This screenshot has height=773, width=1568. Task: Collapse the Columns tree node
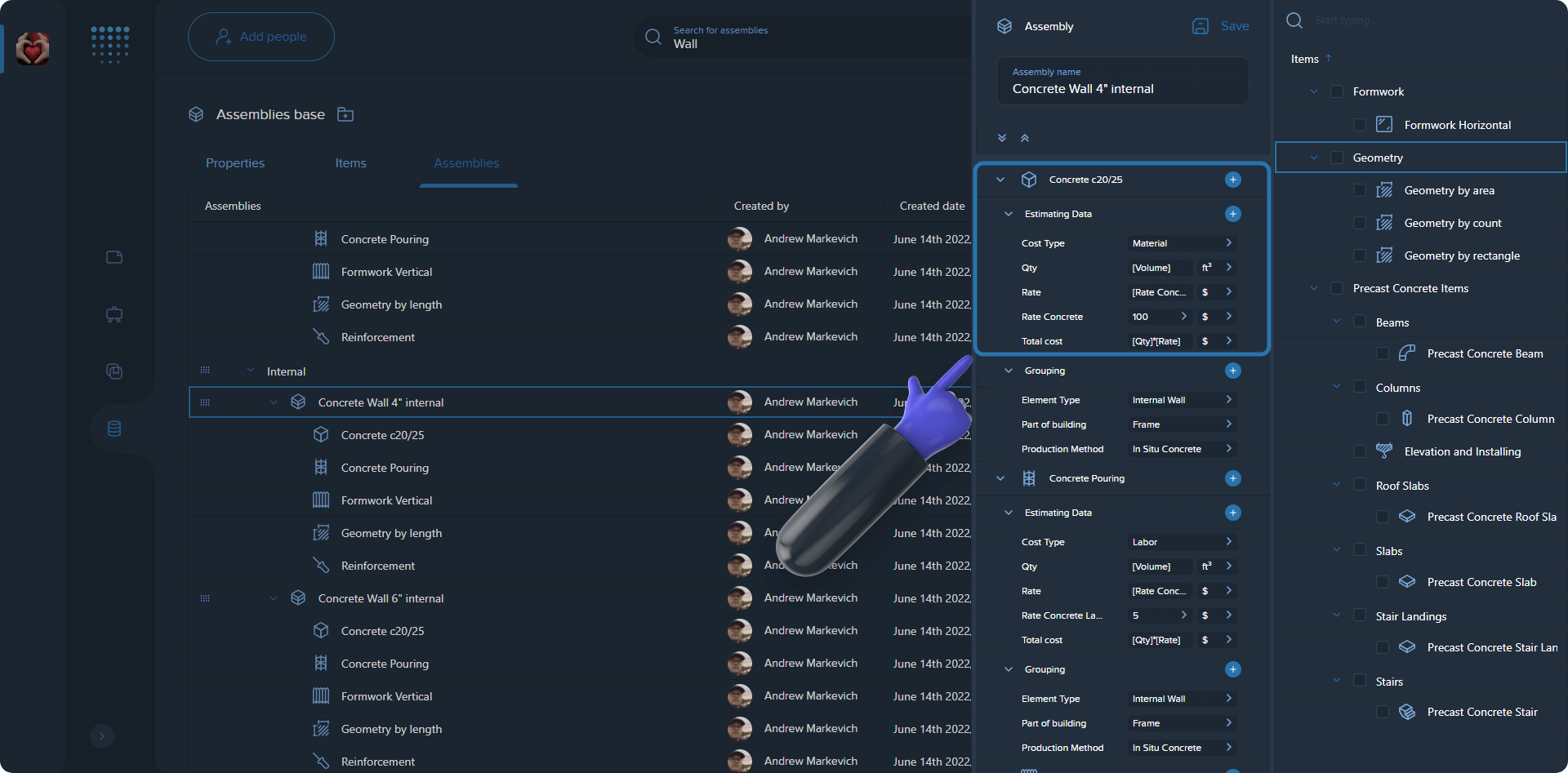pyautogui.click(x=1337, y=387)
